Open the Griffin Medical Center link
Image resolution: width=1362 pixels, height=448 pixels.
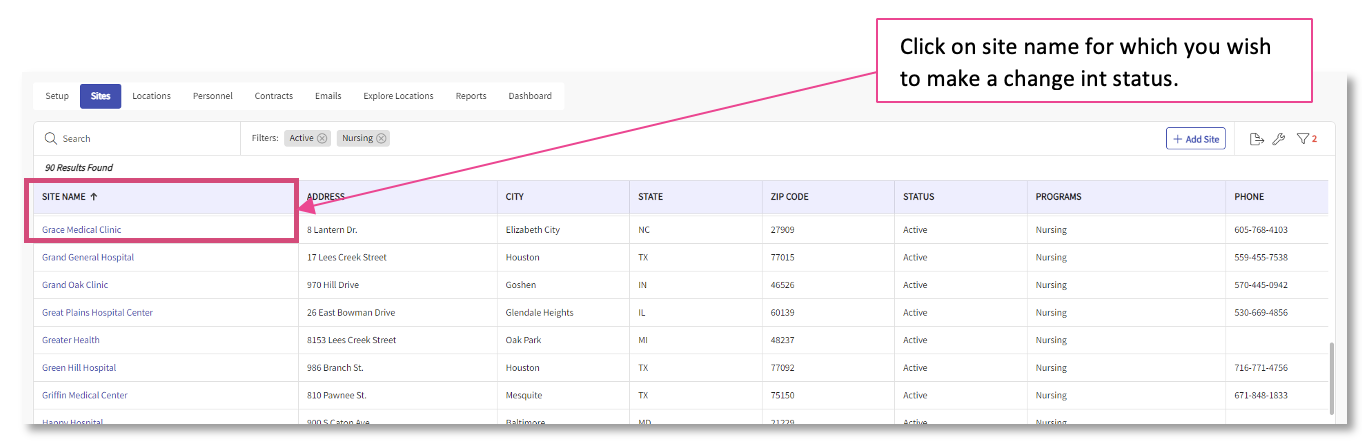tap(85, 395)
